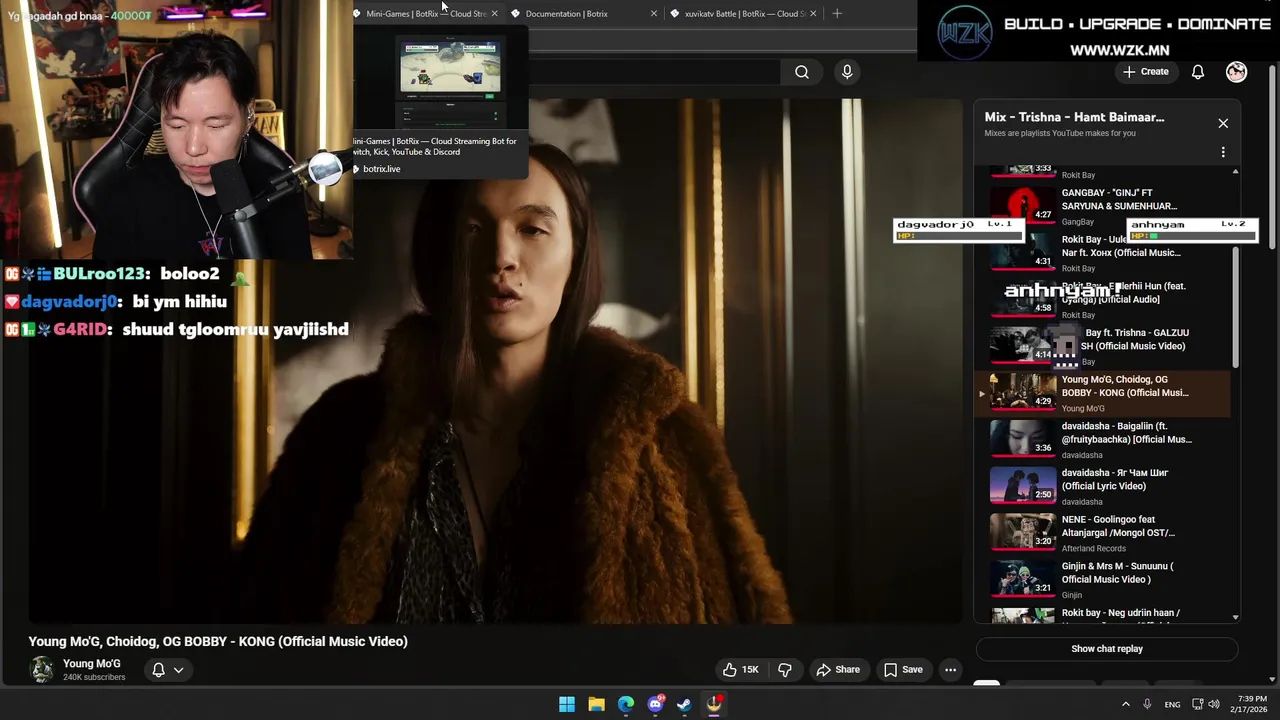Image resolution: width=1280 pixels, height=720 pixels.
Task: Open the YouTube account avatar menu
Action: pyautogui.click(x=1237, y=72)
